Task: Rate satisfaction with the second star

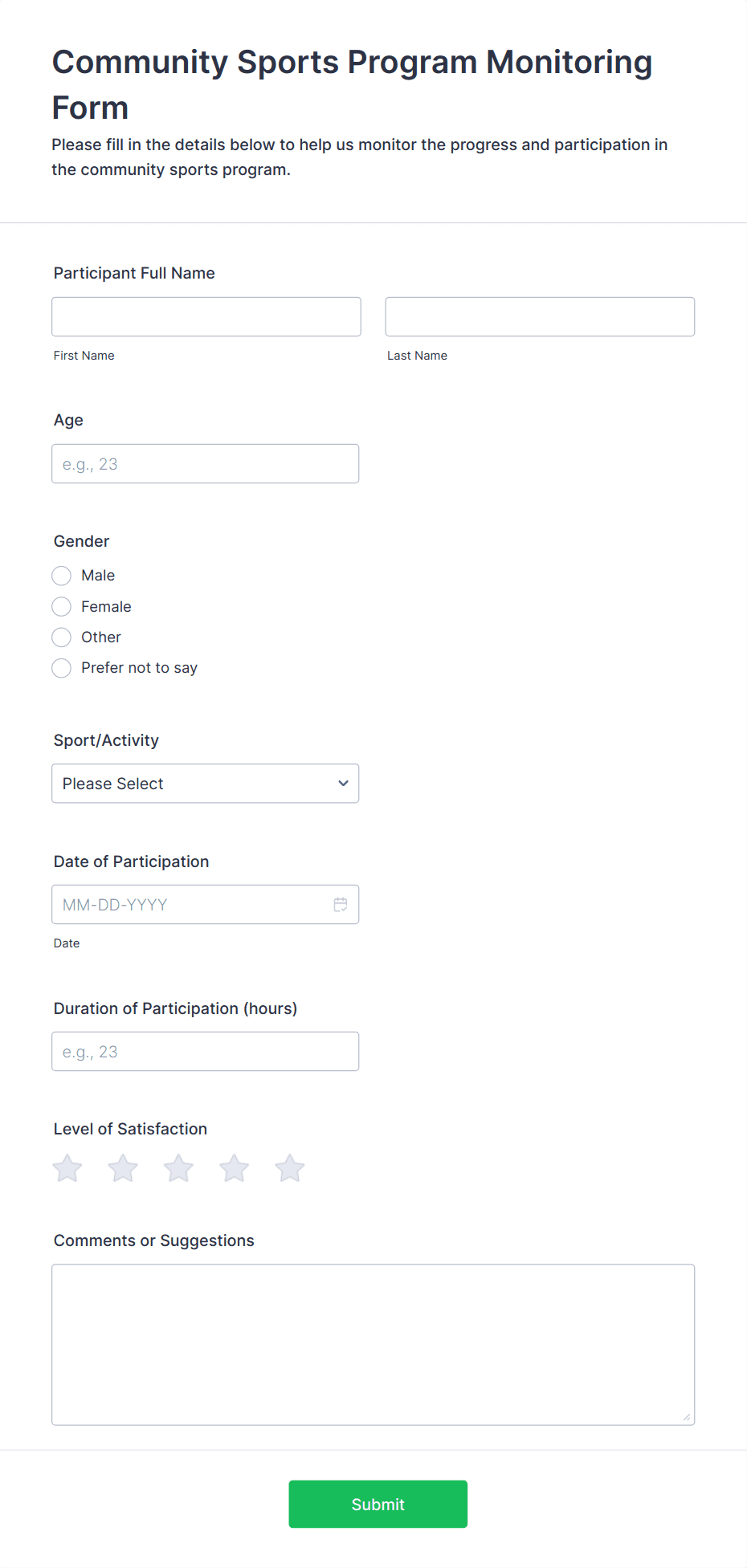Action: [x=123, y=1168]
